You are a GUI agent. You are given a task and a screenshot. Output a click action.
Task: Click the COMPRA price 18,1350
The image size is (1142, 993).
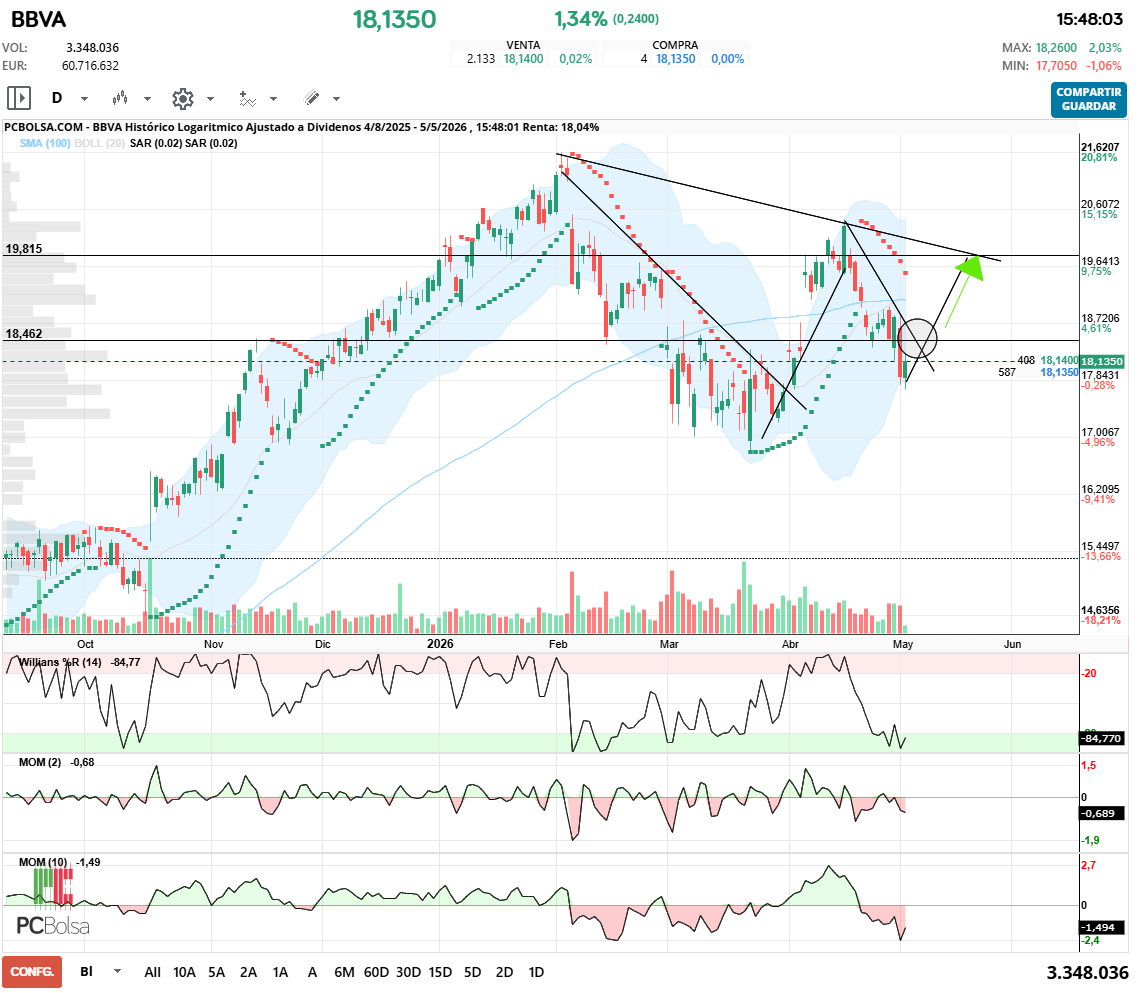676,59
